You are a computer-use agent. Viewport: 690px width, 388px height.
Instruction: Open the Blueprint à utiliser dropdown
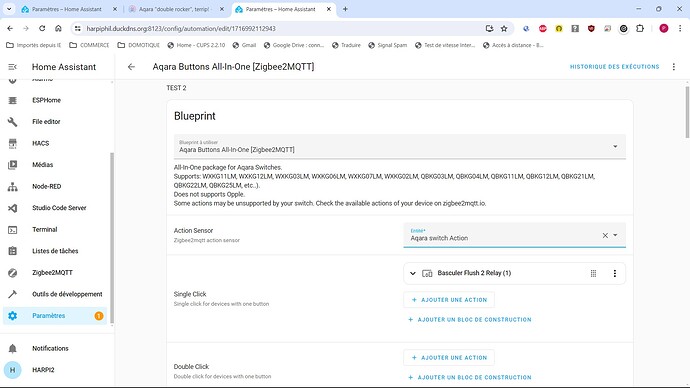tap(400, 146)
